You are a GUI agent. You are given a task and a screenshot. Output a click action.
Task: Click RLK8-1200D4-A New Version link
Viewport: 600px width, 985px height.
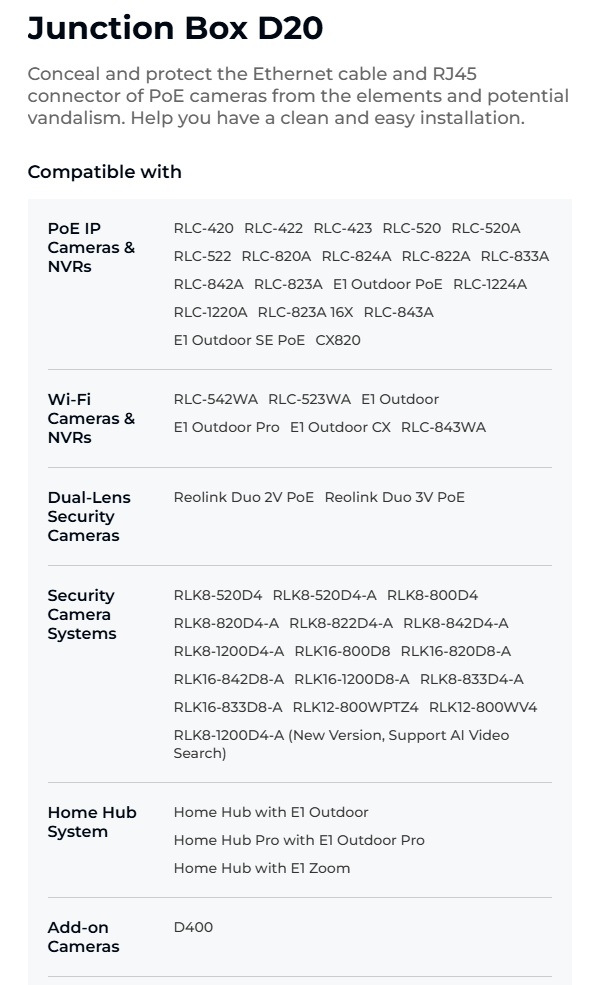point(341,744)
